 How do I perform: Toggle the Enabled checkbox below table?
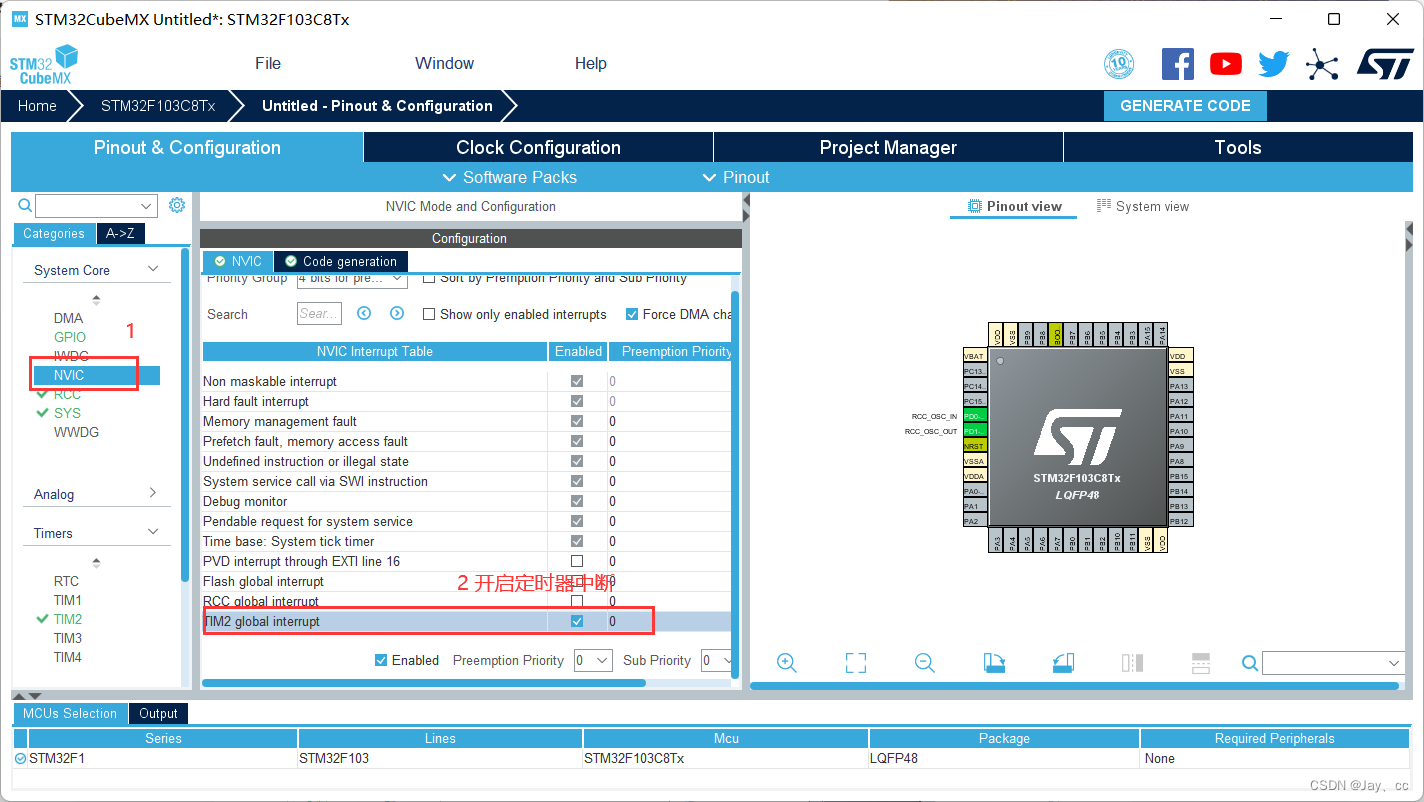(381, 660)
